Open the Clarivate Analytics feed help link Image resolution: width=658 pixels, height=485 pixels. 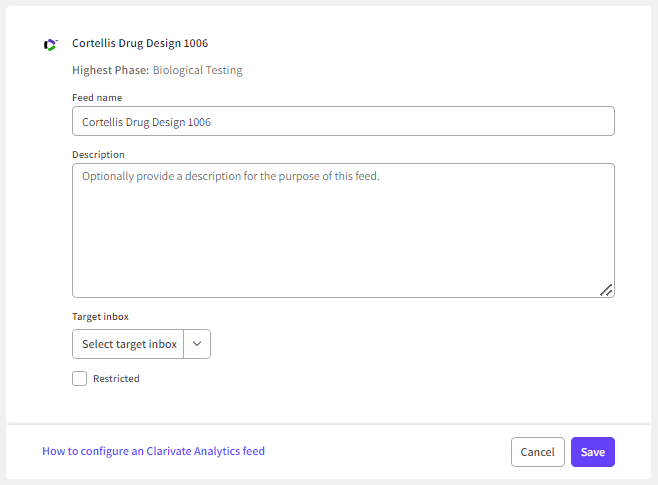click(x=154, y=451)
